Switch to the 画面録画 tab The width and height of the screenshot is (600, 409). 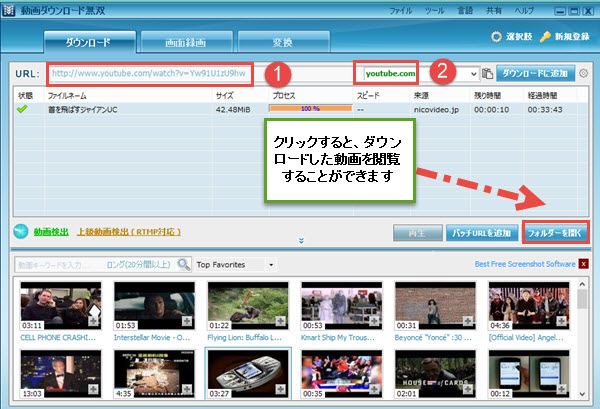[x=186, y=42]
